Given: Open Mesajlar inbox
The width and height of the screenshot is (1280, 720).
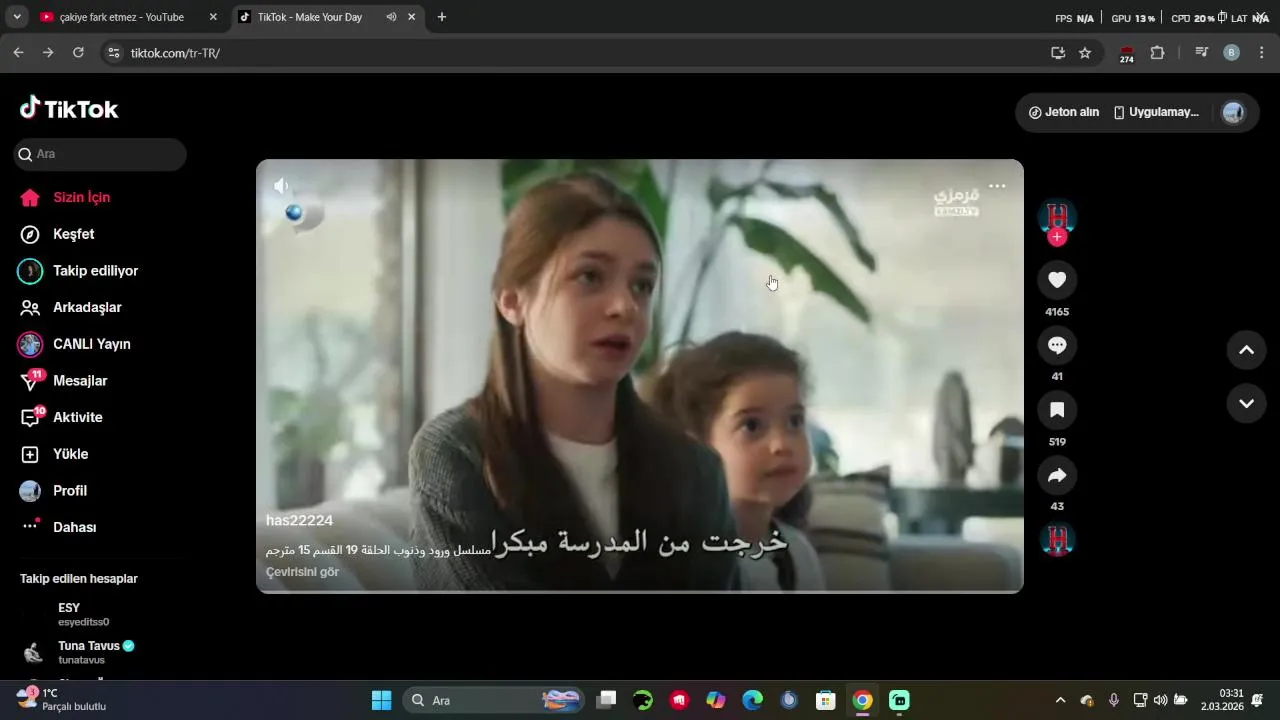Looking at the screenshot, I should point(80,381).
